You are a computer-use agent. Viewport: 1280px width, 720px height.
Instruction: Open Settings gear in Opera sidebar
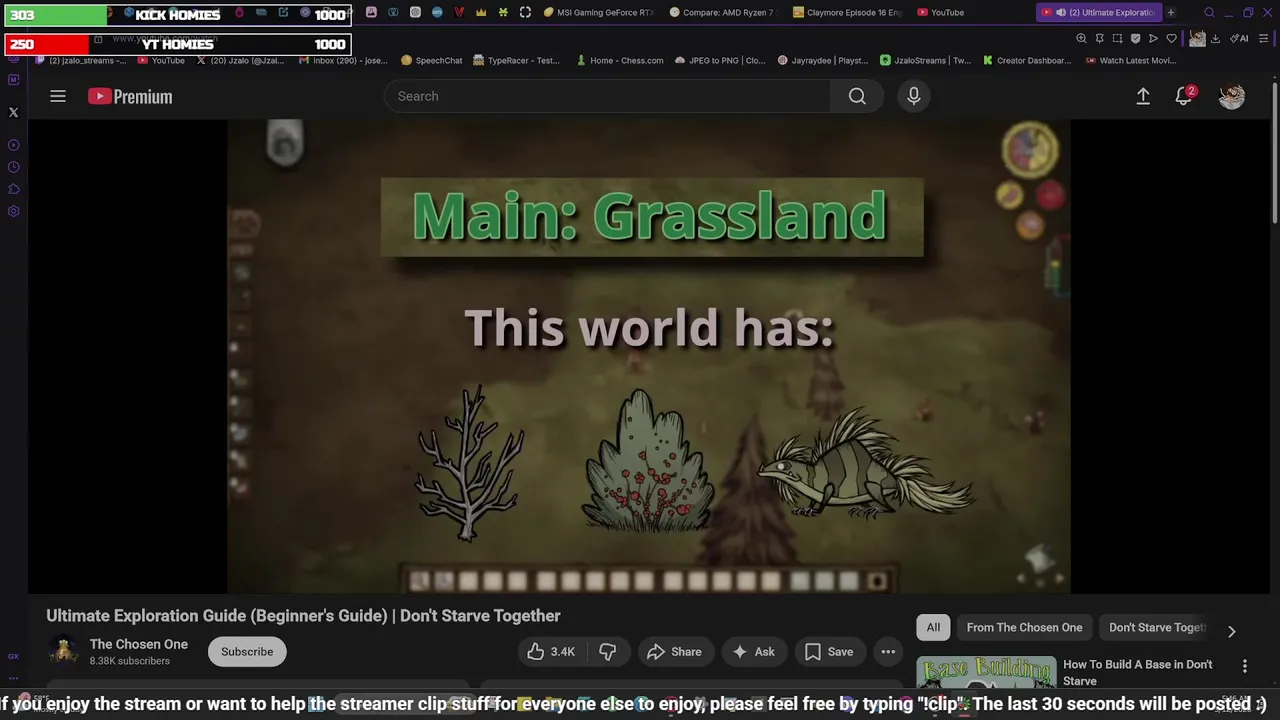click(13, 211)
